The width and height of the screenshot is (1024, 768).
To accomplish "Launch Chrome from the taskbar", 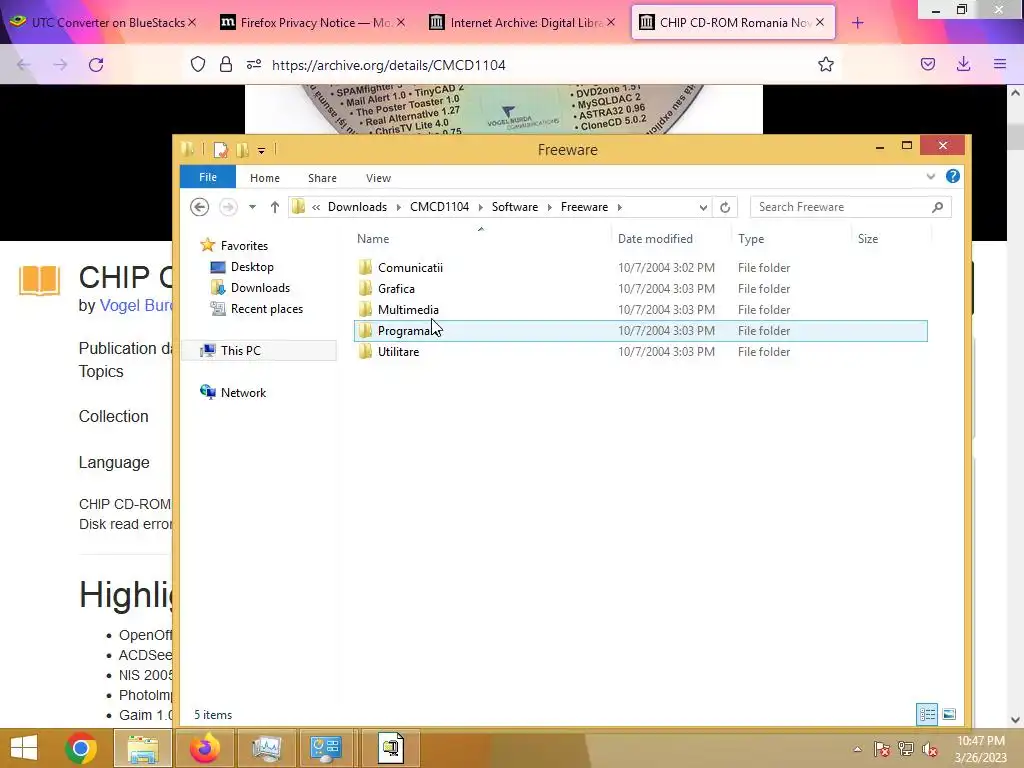I will tap(81, 748).
